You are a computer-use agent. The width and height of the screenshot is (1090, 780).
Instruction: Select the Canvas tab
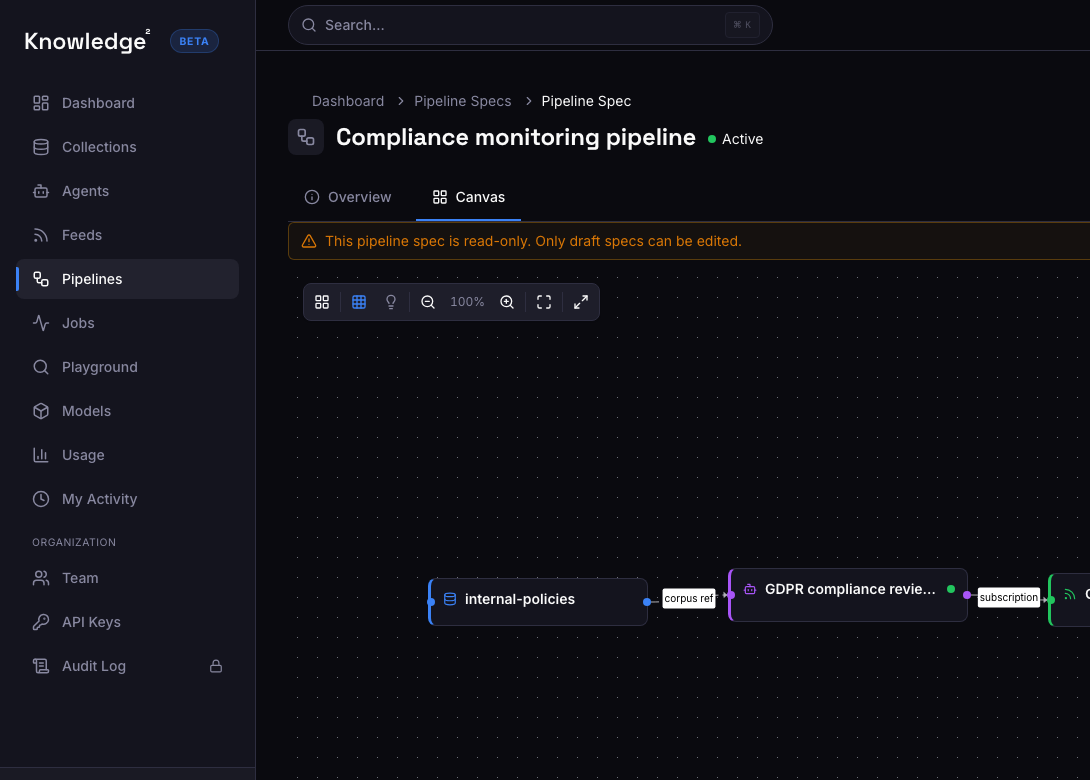click(x=468, y=197)
